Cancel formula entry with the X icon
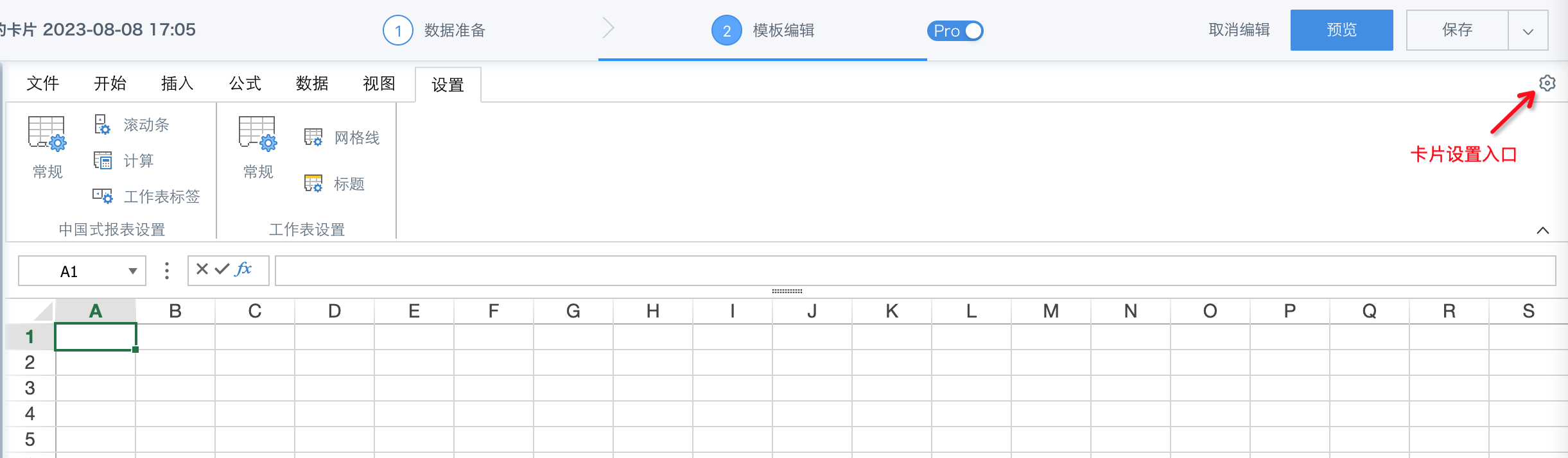 pyautogui.click(x=202, y=269)
